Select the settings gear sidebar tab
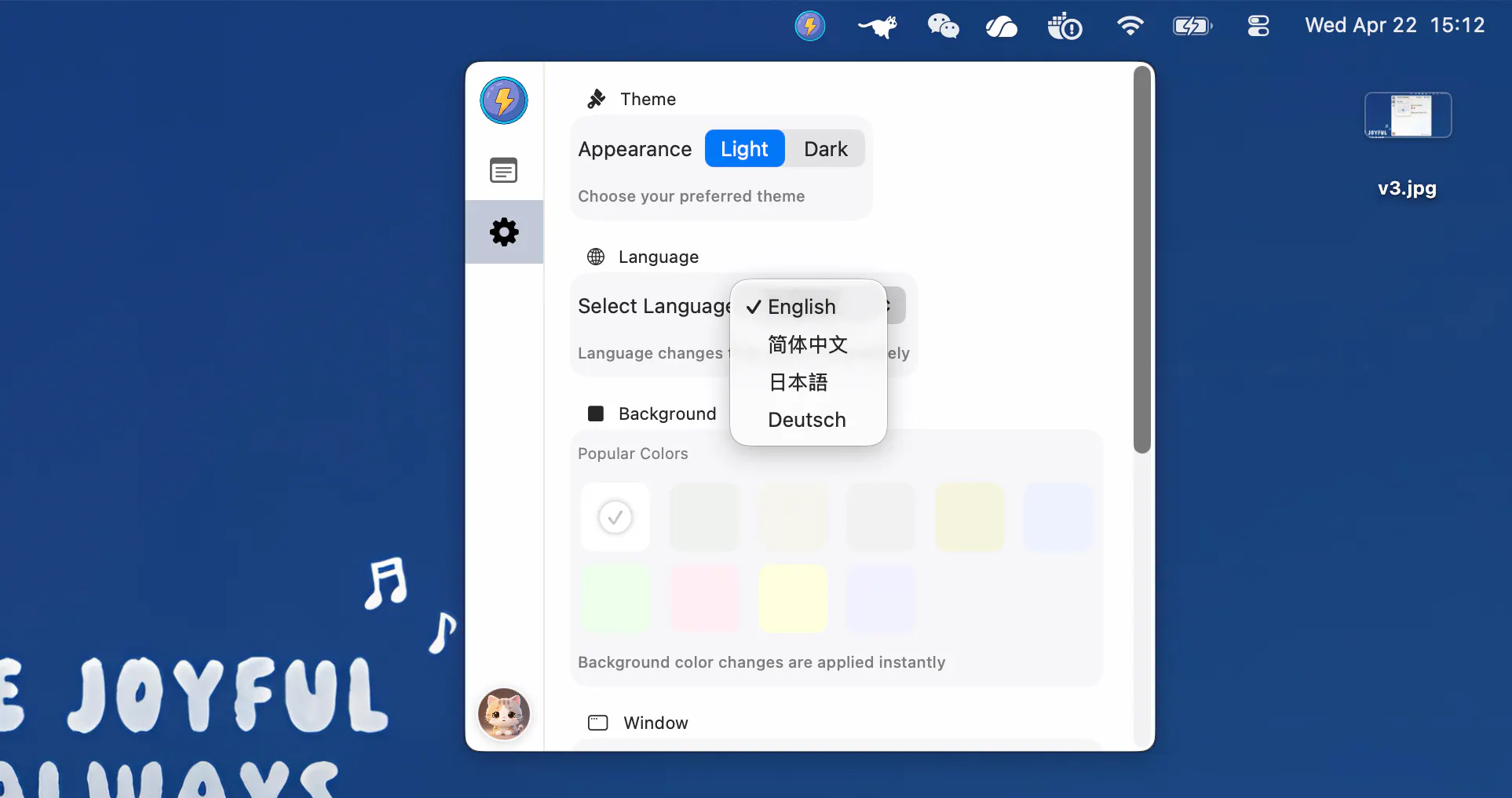1512x798 pixels. point(504,232)
